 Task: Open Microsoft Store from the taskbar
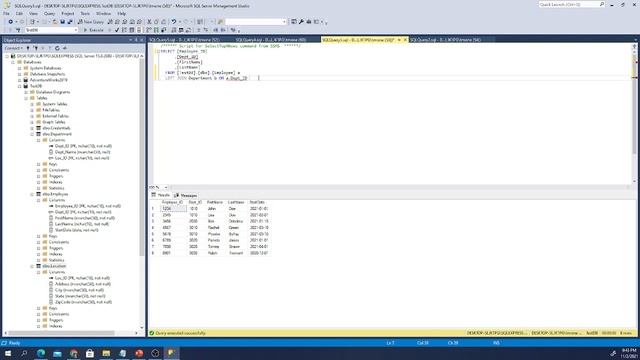pos(90,353)
